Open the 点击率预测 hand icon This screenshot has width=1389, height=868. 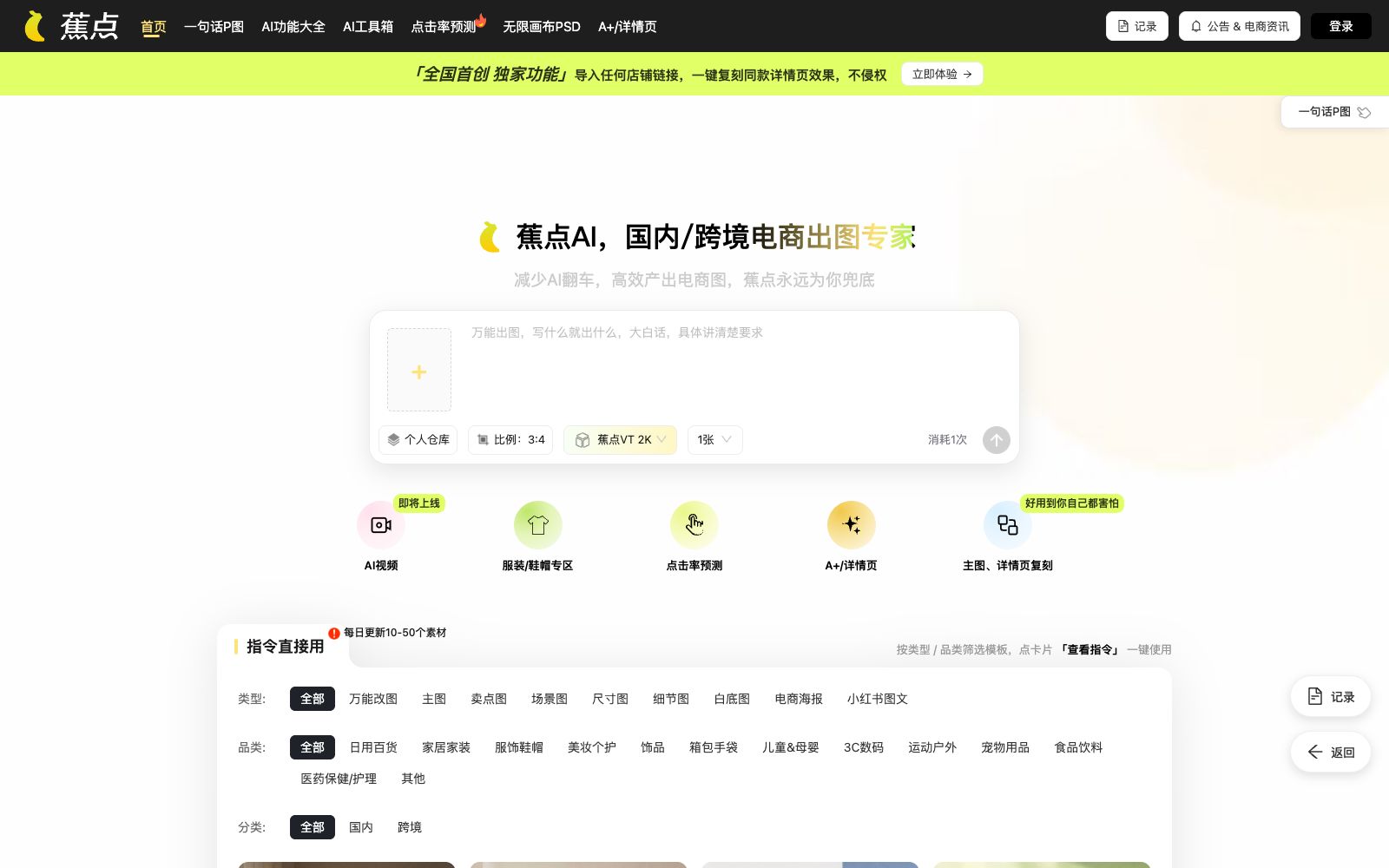point(694,525)
